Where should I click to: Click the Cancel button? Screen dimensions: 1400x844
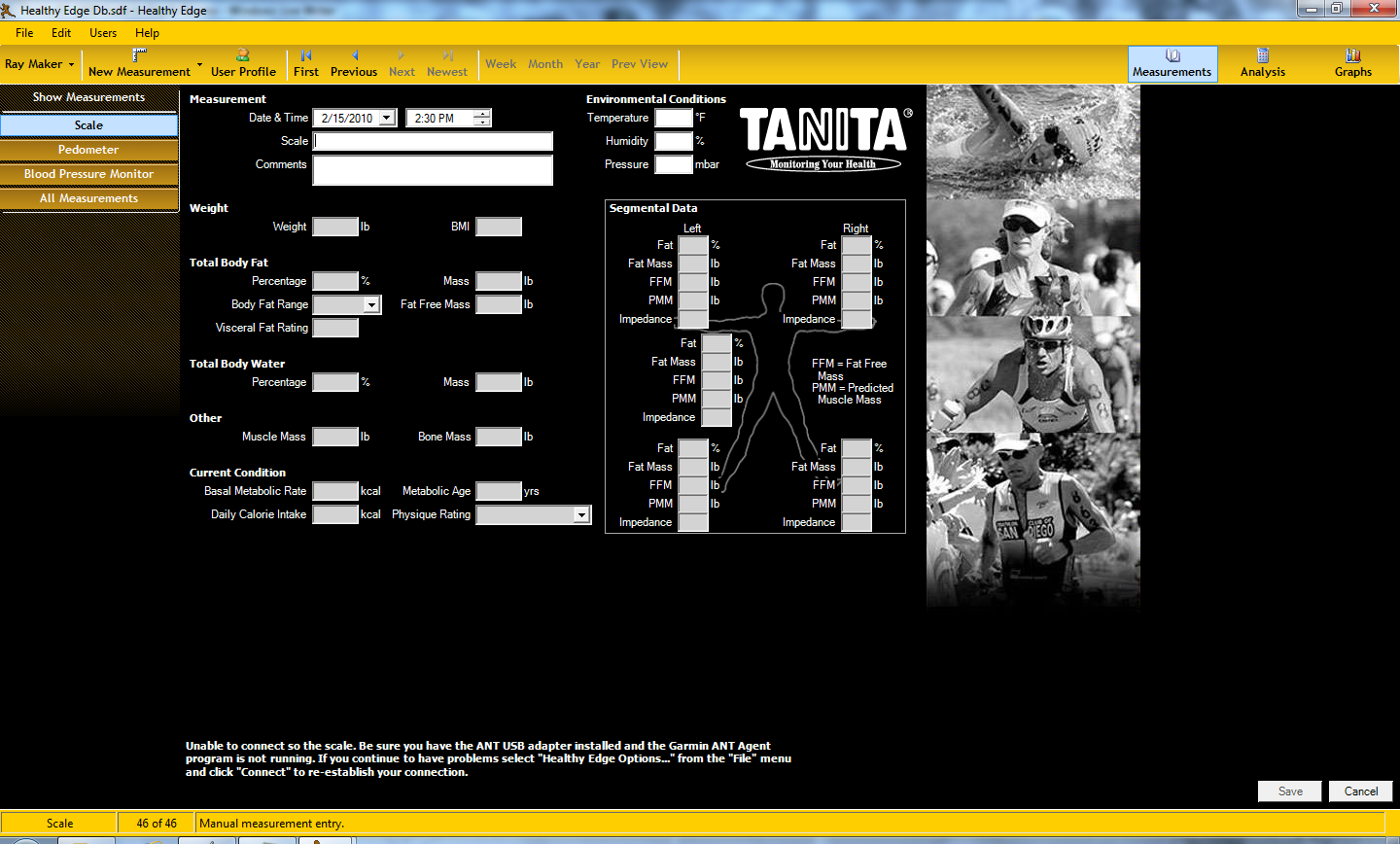pos(1361,791)
